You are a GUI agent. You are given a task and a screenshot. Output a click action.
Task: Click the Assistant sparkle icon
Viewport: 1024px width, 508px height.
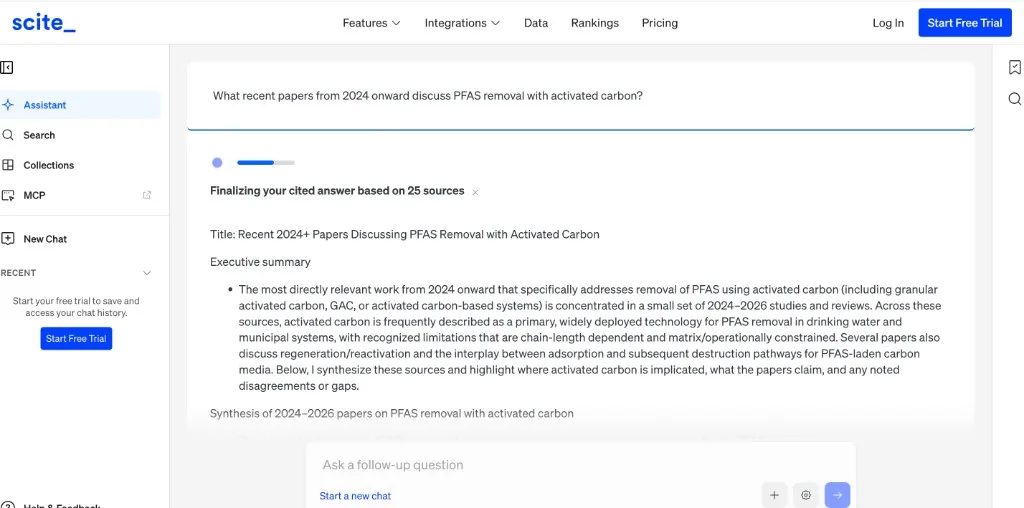pos(8,104)
